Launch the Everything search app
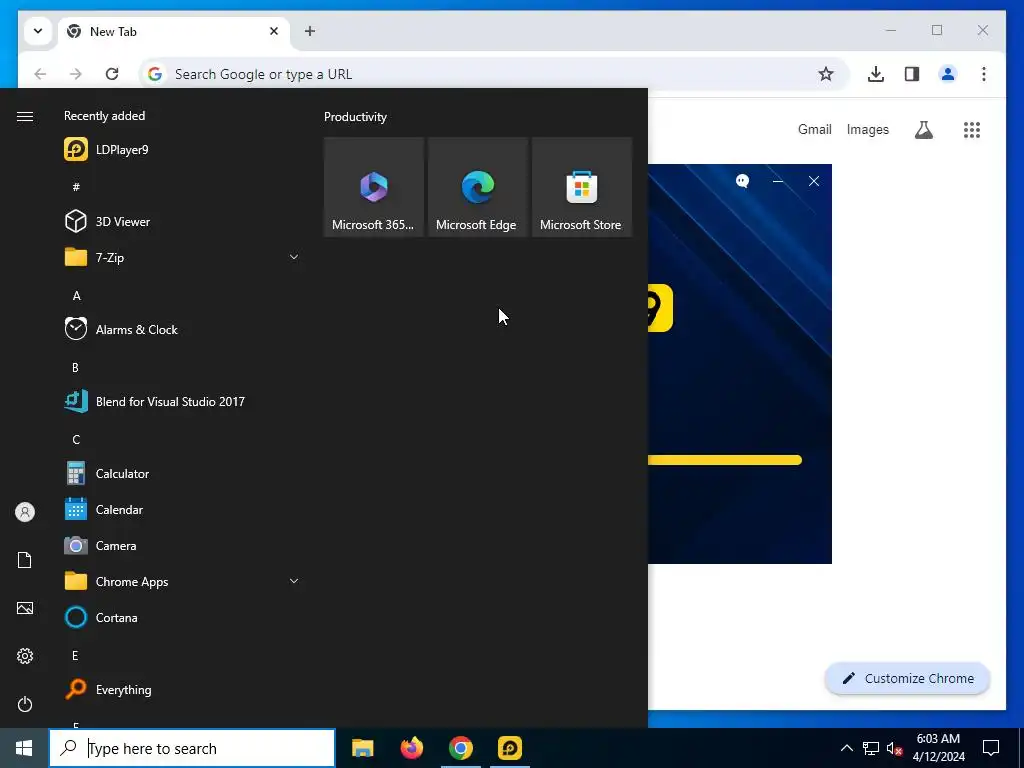Viewport: 1024px width, 768px height. (183, 690)
